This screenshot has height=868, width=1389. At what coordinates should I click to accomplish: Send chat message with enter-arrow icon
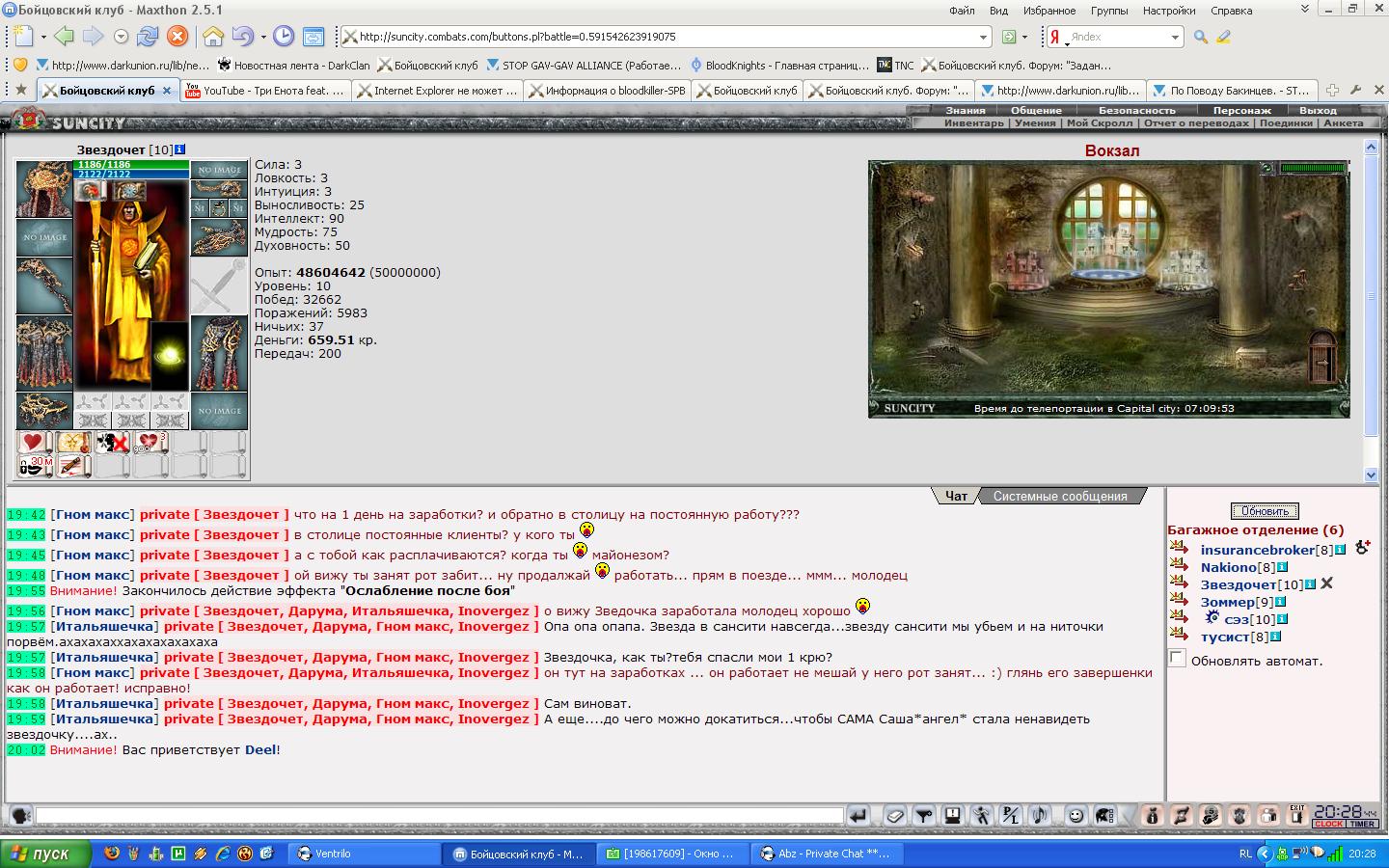coord(858,816)
